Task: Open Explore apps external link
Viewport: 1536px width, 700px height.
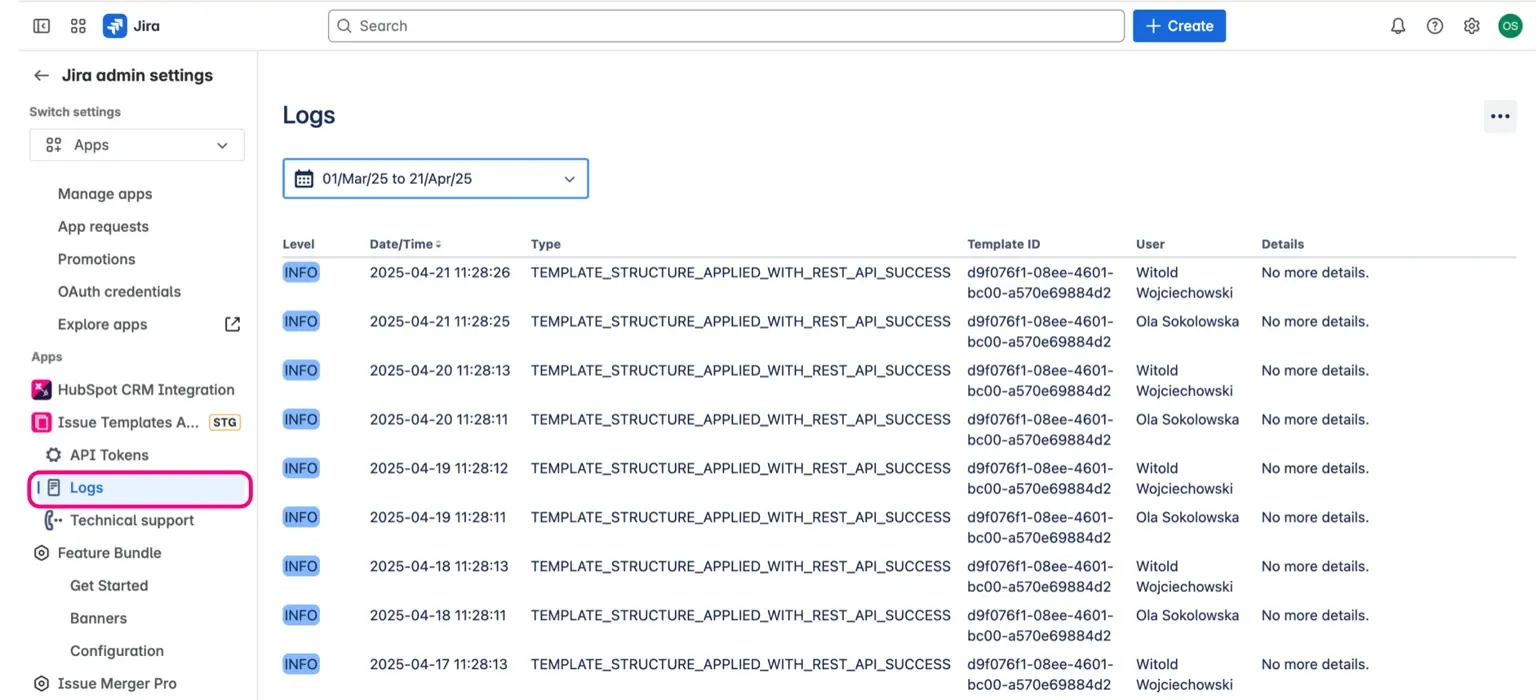Action: pyautogui.click(x=102, y=324)
